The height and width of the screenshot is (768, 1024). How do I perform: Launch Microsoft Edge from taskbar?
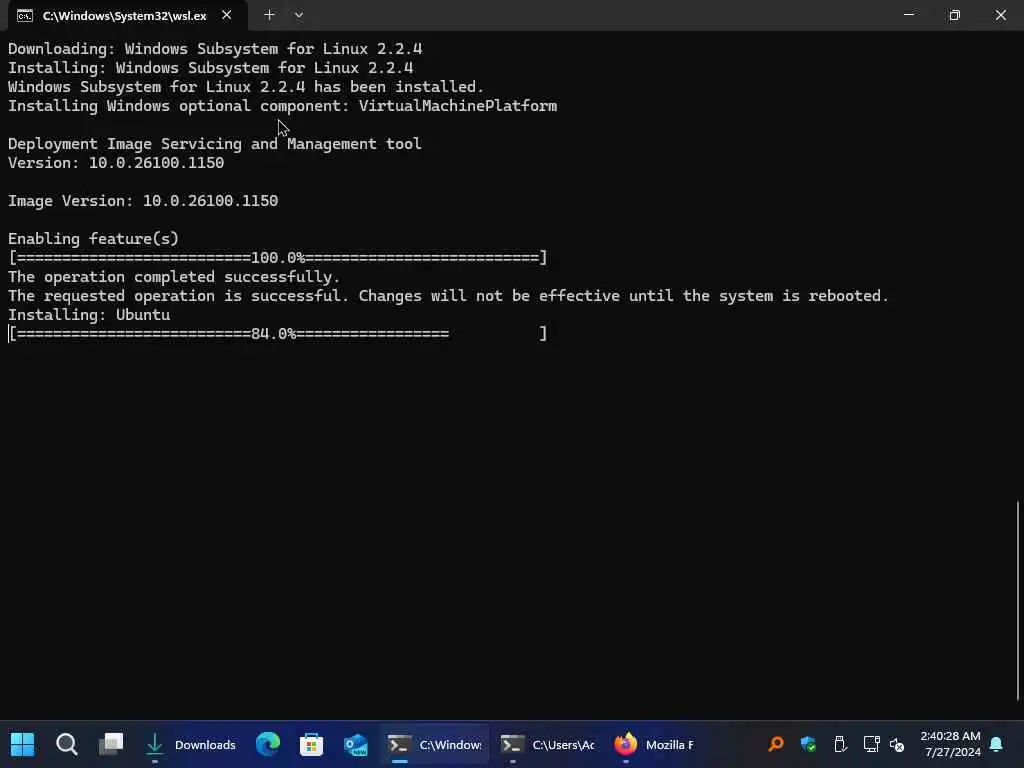[x=268, y=744]
